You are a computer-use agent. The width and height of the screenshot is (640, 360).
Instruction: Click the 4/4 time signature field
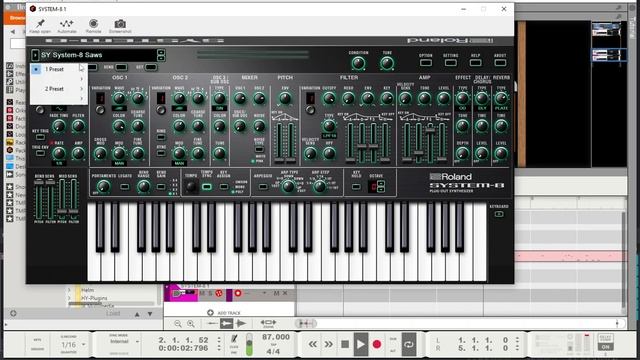(273, 351)
